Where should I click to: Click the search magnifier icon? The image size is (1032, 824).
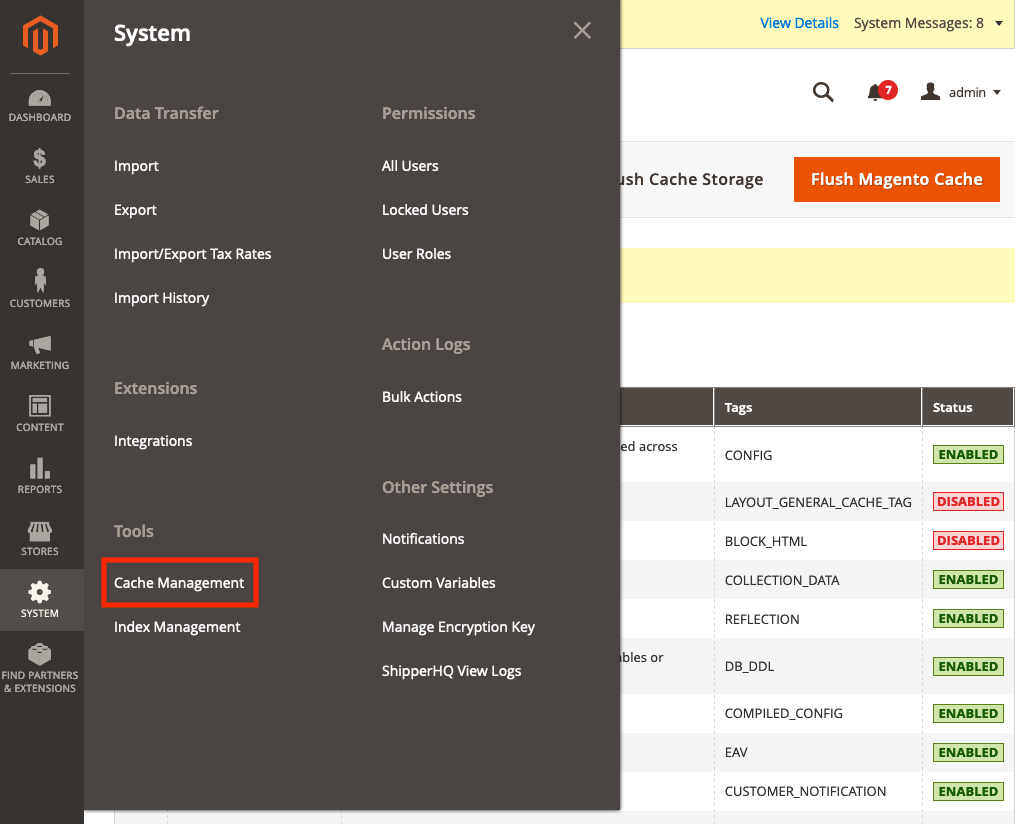coord(823,92)
